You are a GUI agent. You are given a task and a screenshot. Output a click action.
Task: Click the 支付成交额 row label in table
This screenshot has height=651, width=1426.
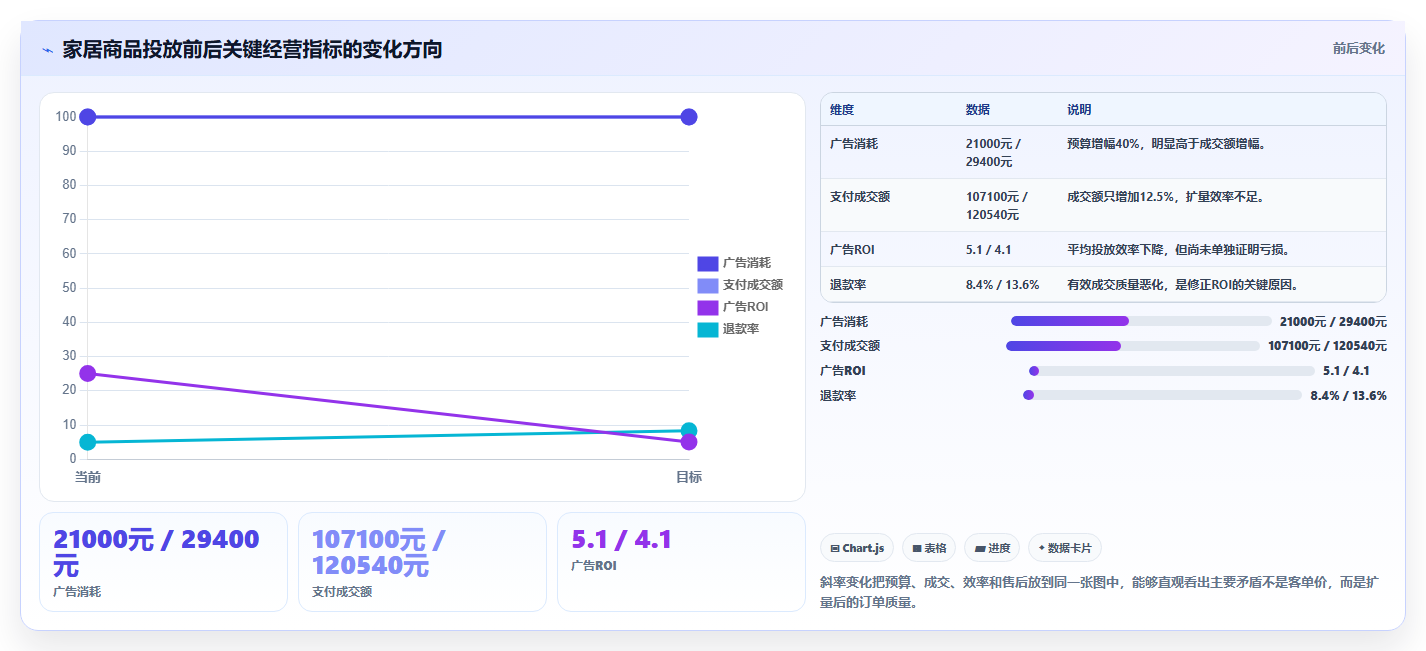pos(860,197)
